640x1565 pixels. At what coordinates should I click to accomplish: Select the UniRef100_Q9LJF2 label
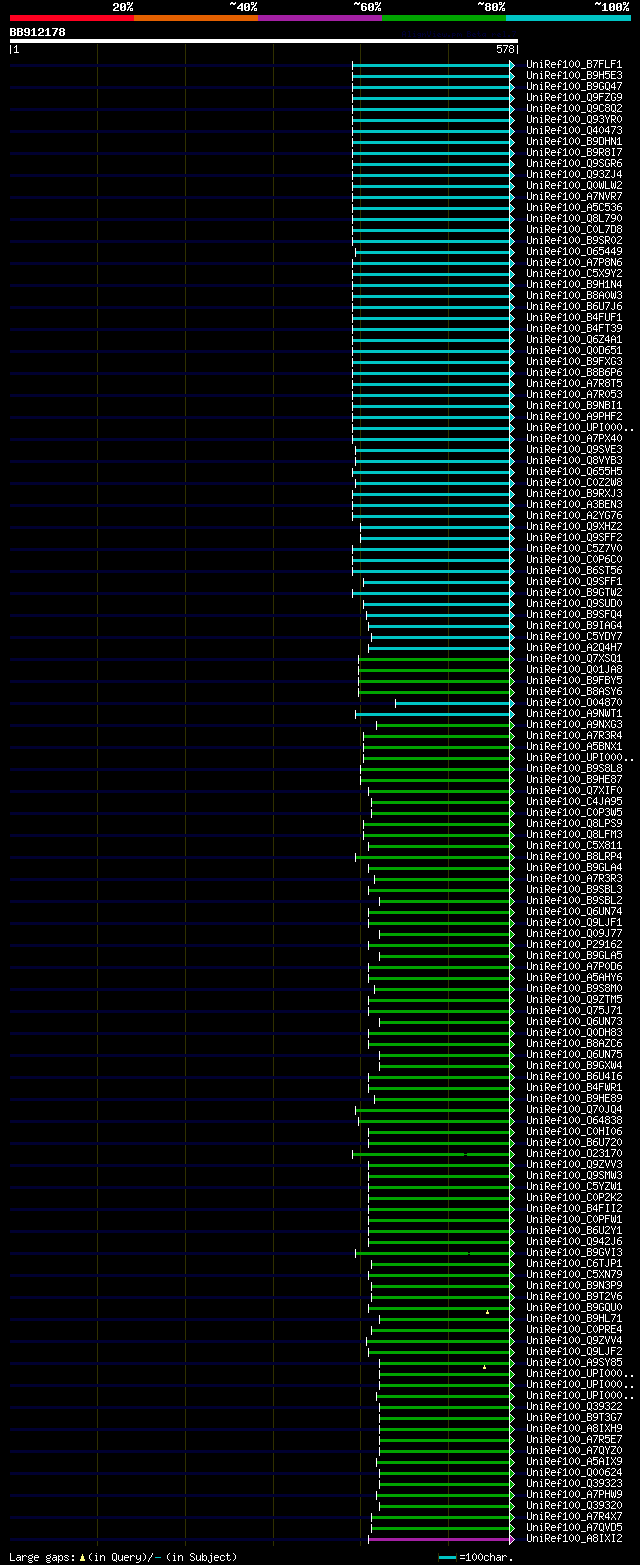point(574,1351)
